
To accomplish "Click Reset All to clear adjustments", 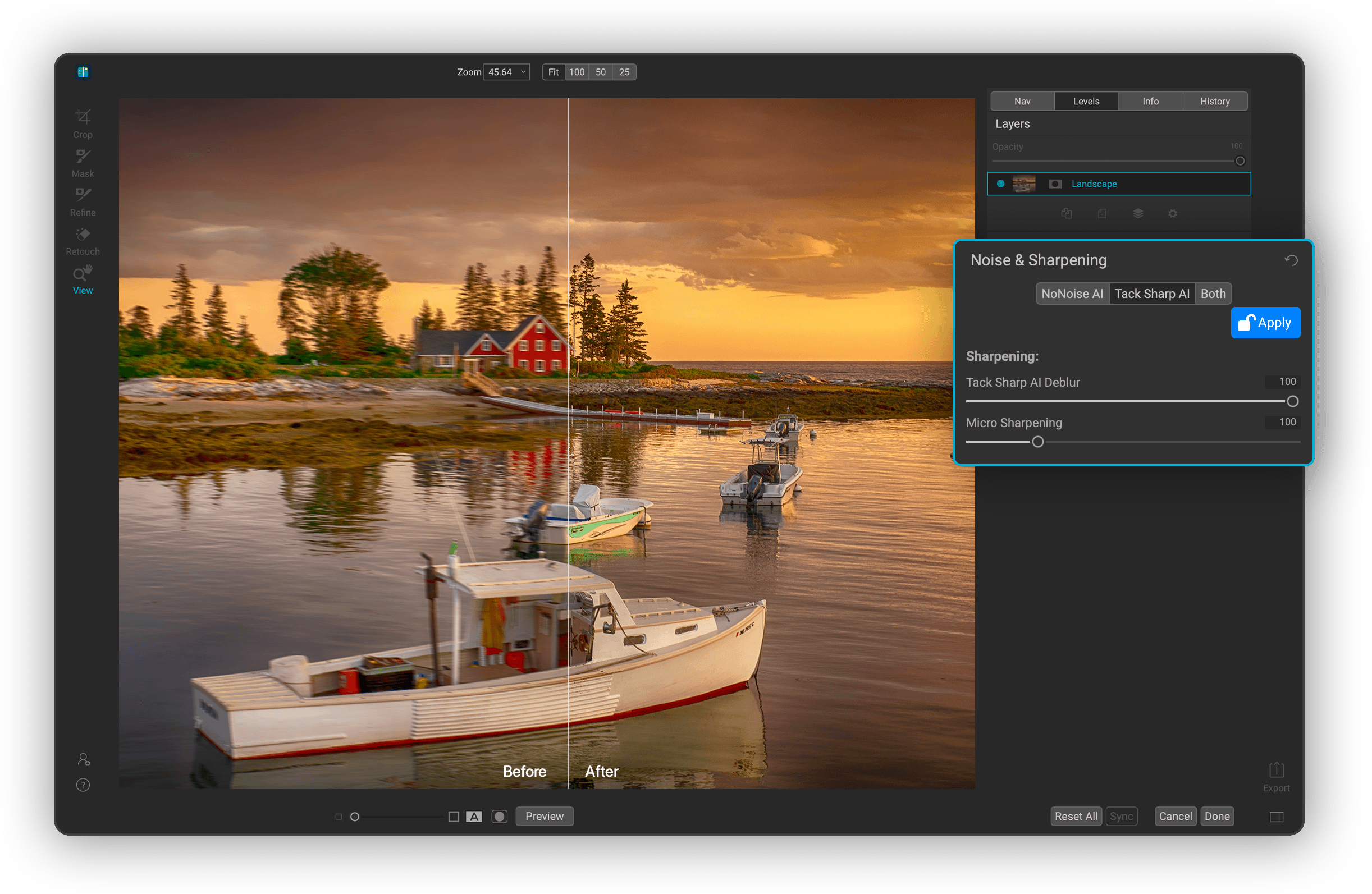I will (1076, 815).
